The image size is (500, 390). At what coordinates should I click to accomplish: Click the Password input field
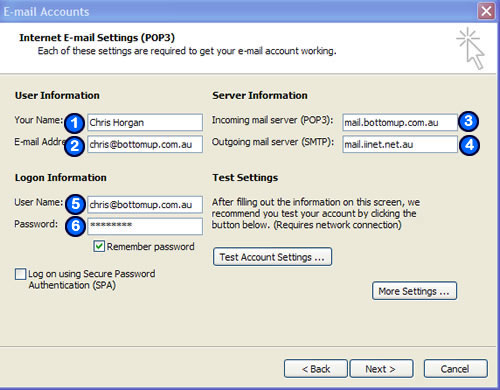point(145,226)
